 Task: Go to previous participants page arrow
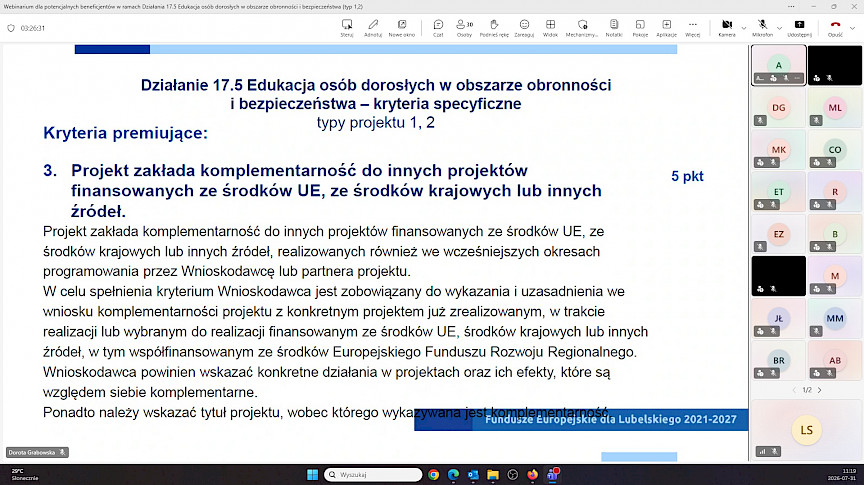tap(794, 390)
